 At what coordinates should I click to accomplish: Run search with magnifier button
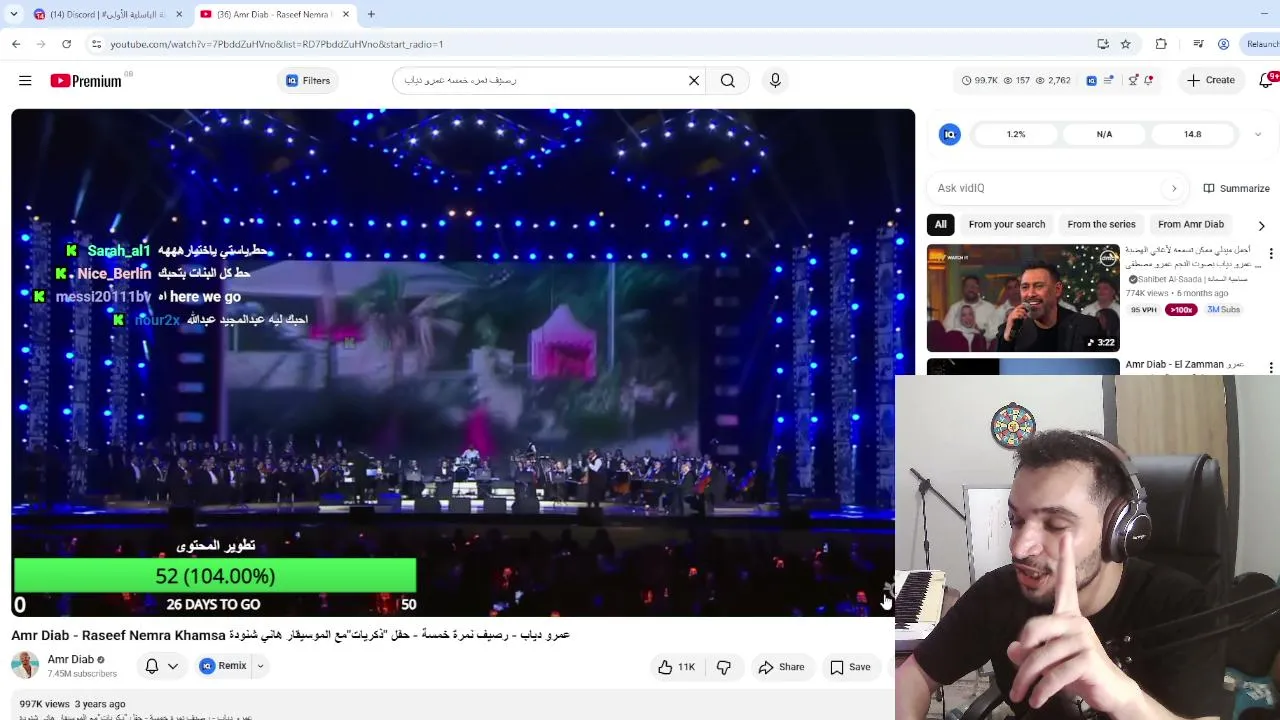pyautogui.click(x=728, y=81)
